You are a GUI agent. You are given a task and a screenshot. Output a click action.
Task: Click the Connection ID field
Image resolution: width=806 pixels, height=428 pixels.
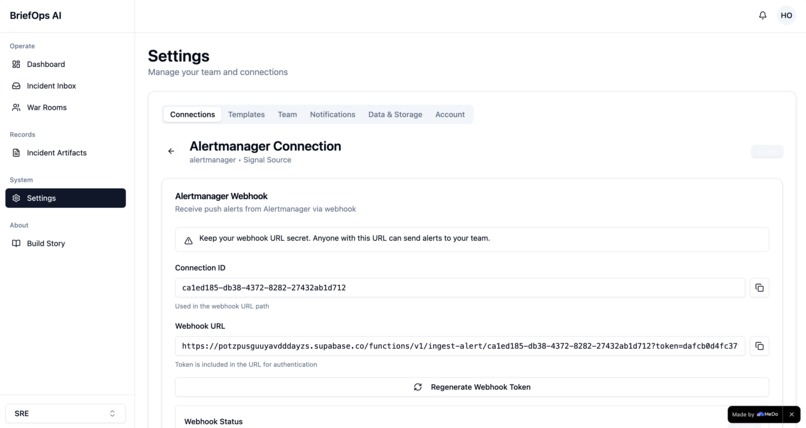460,288
